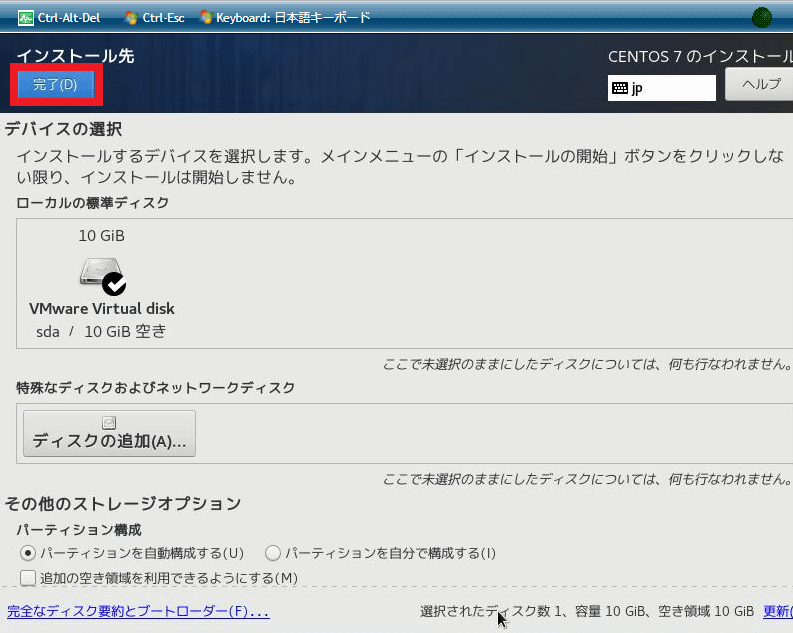Click the ディスクの追加(A)... button

(x=109, y=434)
